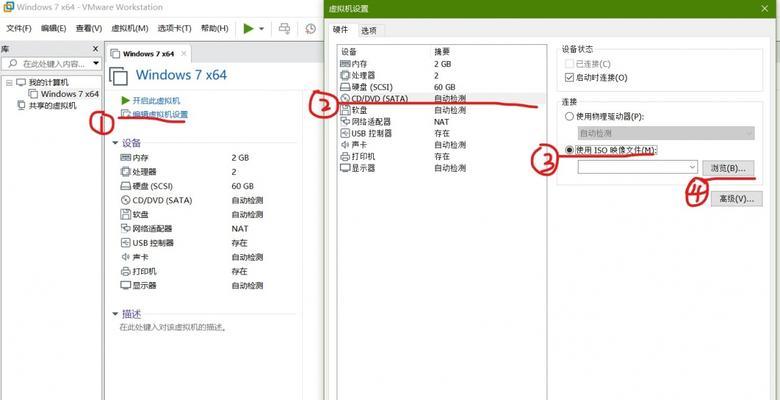The image size is (780, 400).
Task: Click the green power-on play toolbar icon
Action: tap(248, 28)
